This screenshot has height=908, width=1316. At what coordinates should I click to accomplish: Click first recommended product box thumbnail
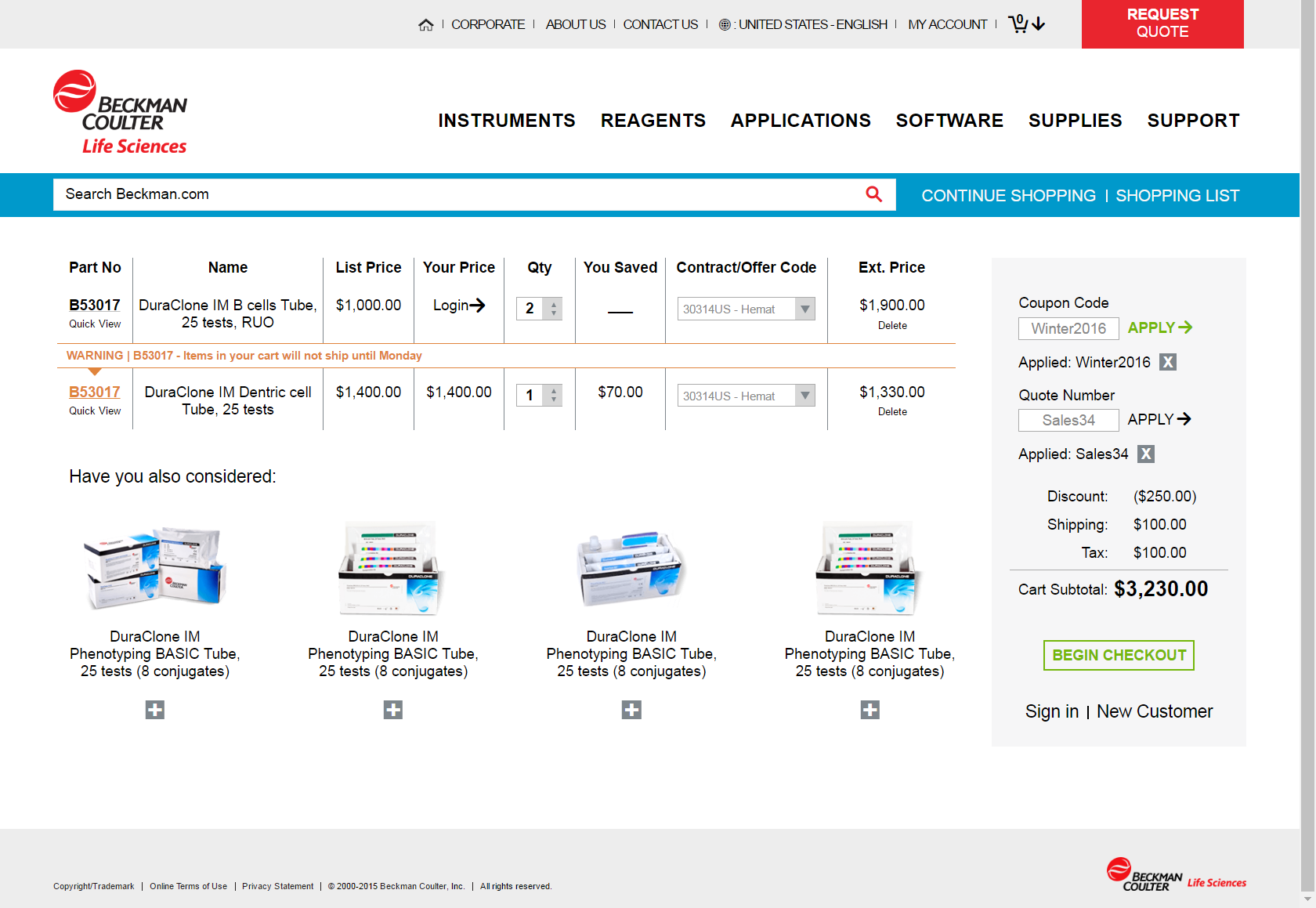[x=155, y=569]
